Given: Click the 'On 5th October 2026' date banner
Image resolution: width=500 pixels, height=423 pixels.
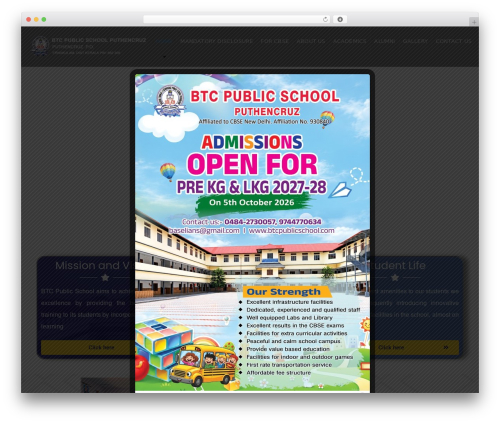Looking at the screenshot, I should 252,202.
